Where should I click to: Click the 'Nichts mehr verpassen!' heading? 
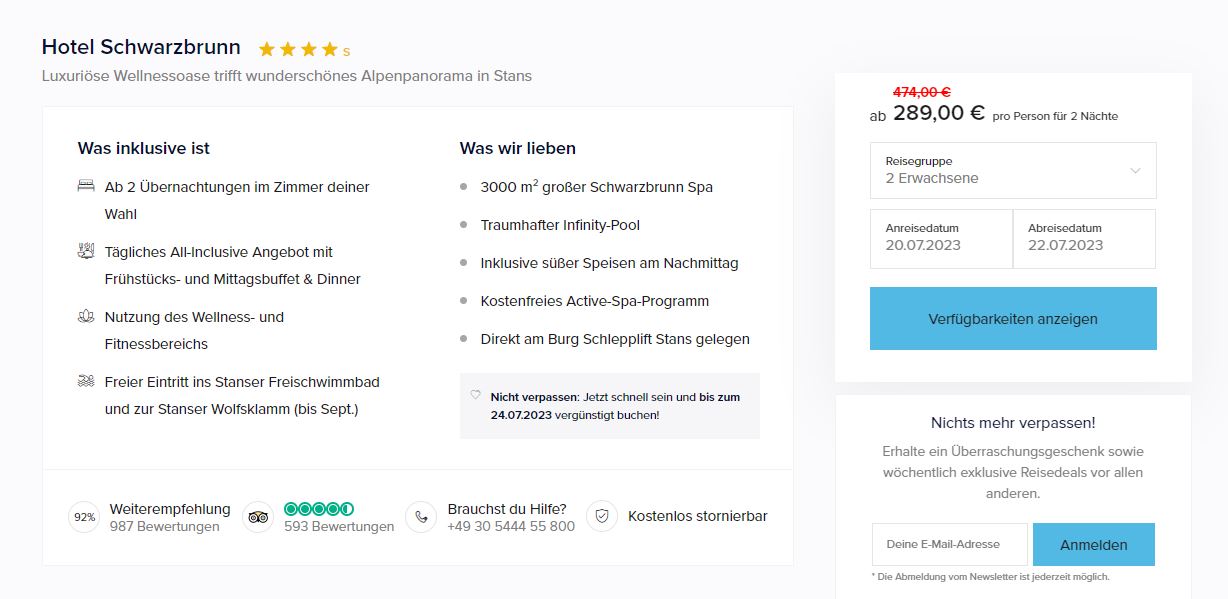coord(1013,423)
